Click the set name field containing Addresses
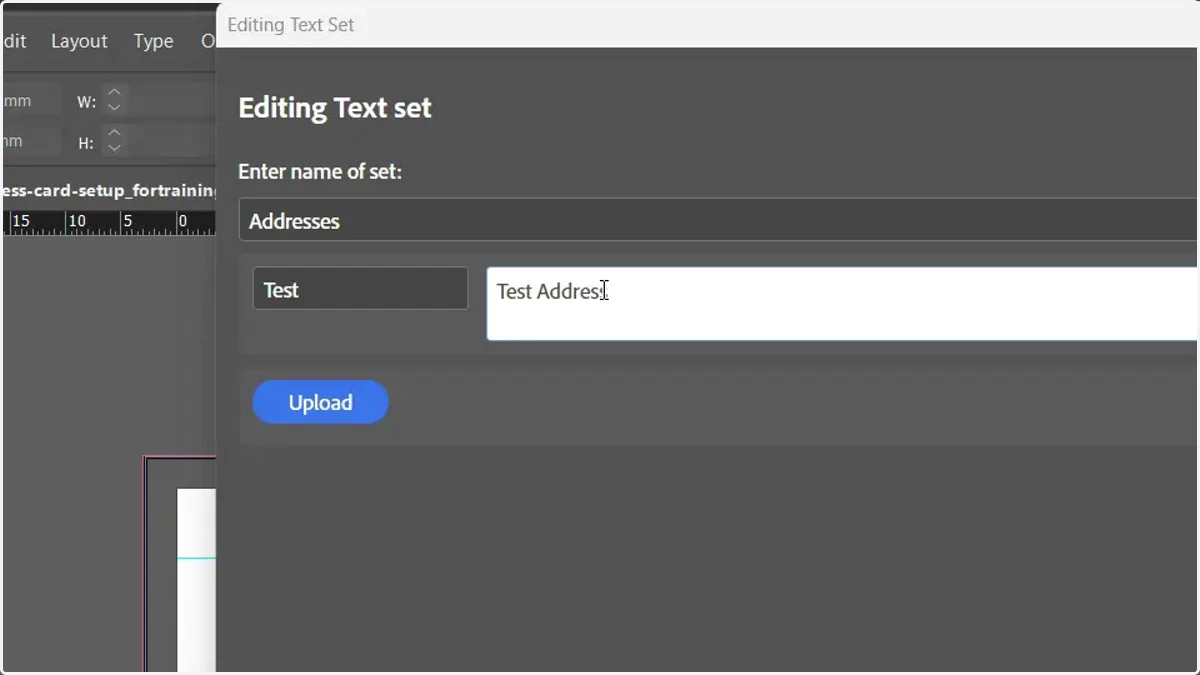 click(x=718, y=220)
